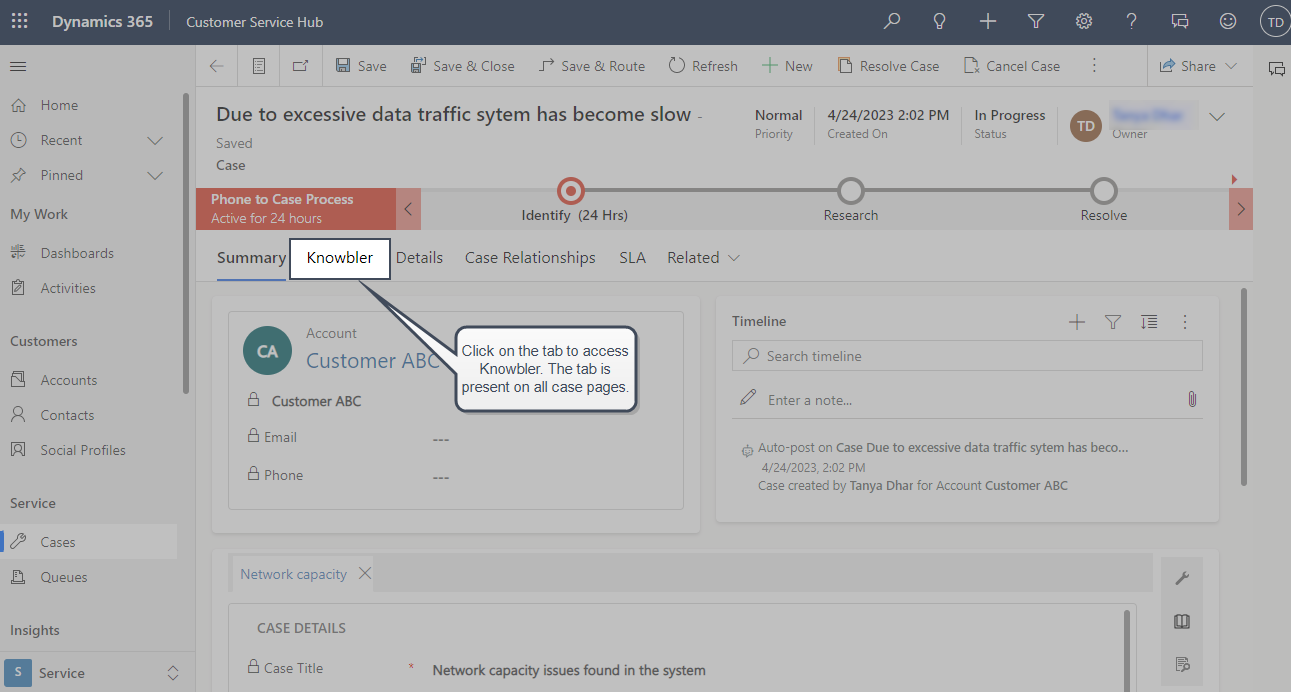Click Save & Close
This screenshot has height=692, width=1291.
tap(463, 66)
